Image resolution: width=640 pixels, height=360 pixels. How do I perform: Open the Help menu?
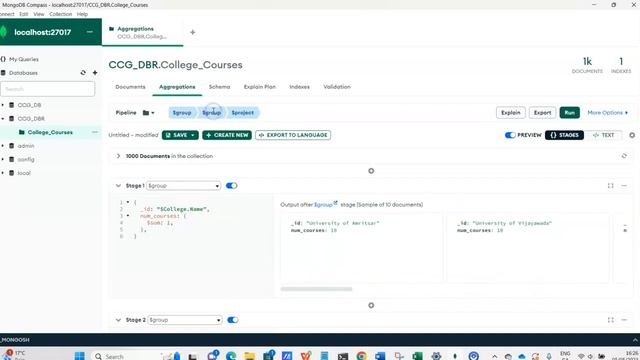(82, 14)
